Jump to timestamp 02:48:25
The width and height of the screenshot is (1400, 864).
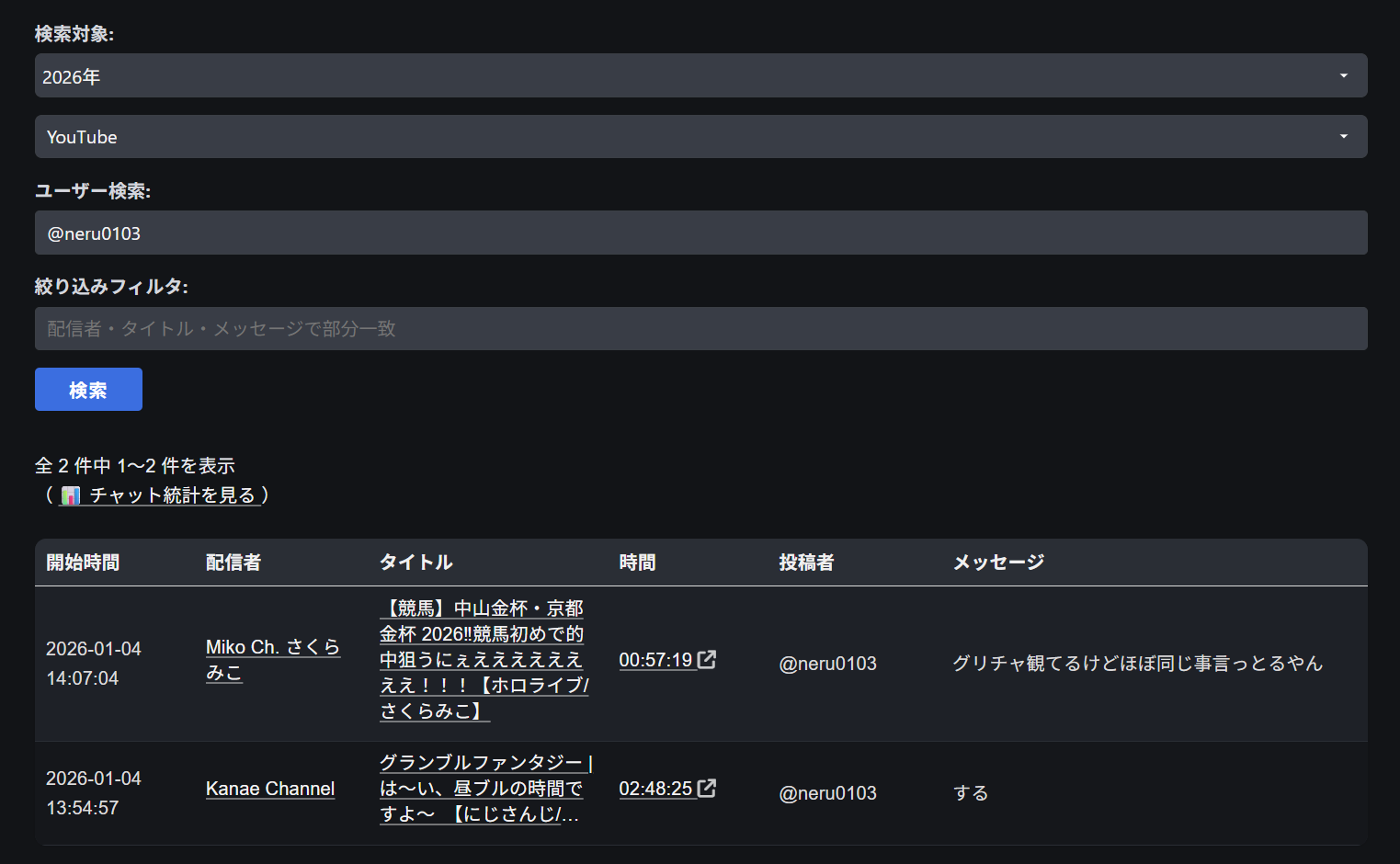click(654, 789)
